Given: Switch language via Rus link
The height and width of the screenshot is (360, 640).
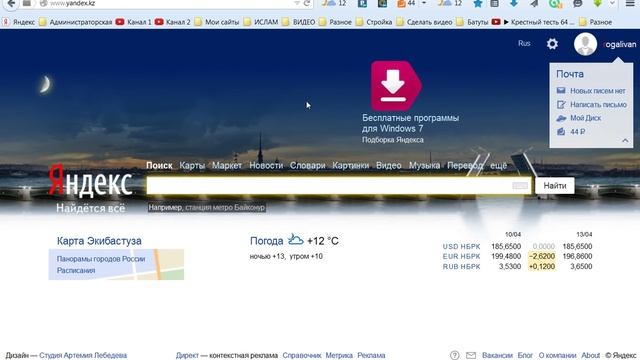Looking at the screenshot, I should (524, 43).
